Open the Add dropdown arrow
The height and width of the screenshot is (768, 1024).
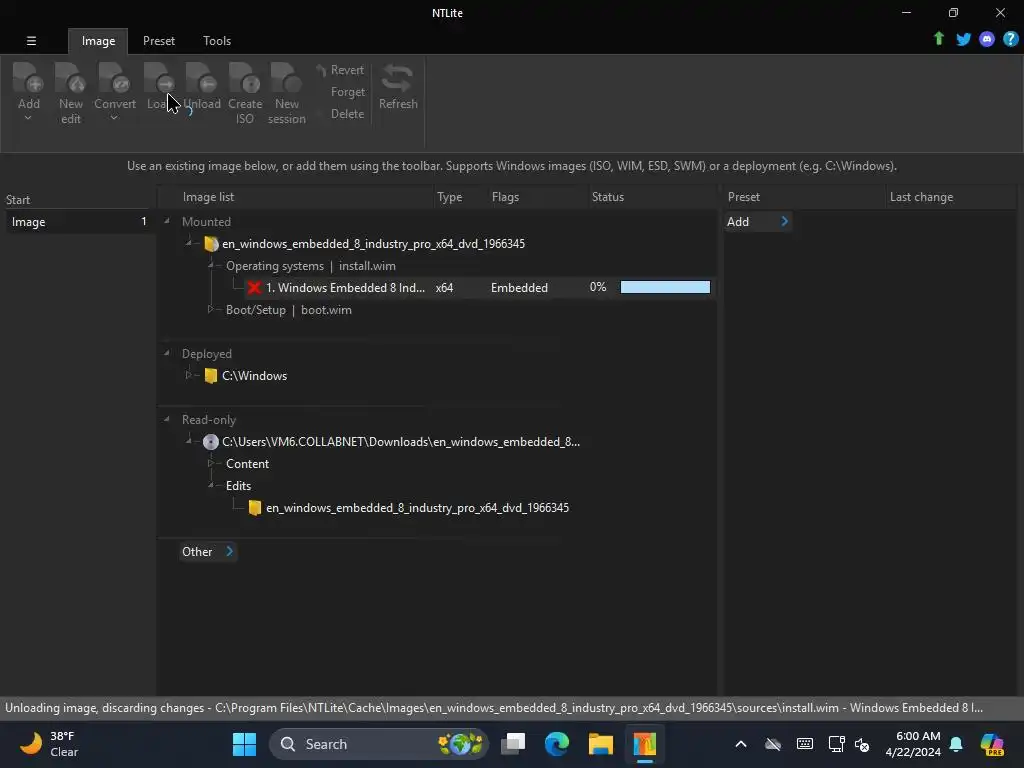pos(28,118)
